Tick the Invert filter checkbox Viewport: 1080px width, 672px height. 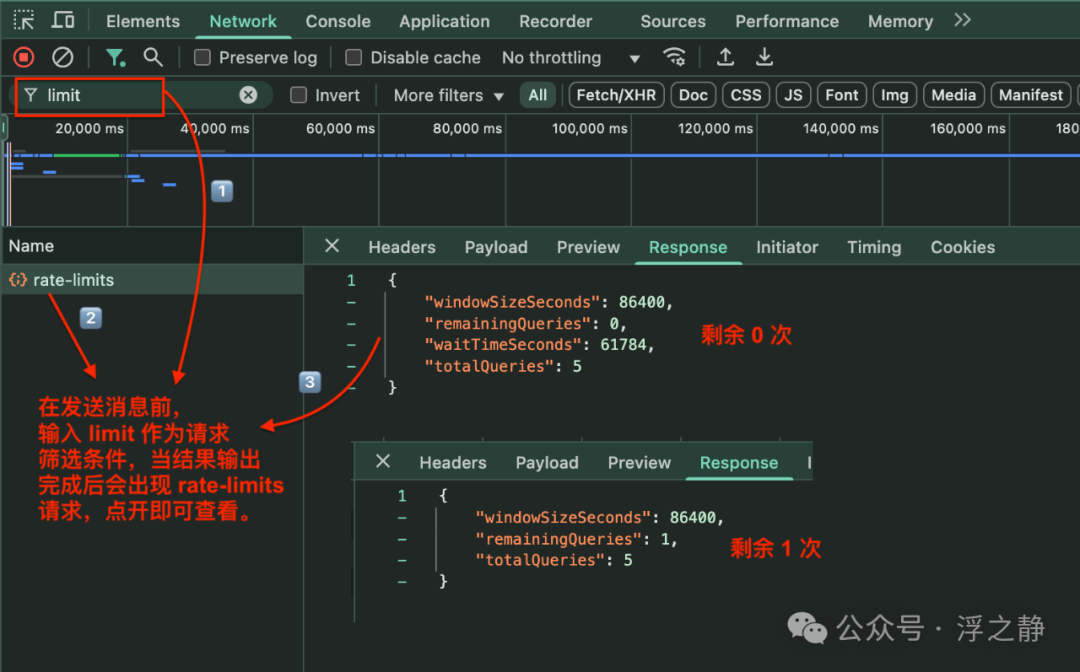point(299,95)
